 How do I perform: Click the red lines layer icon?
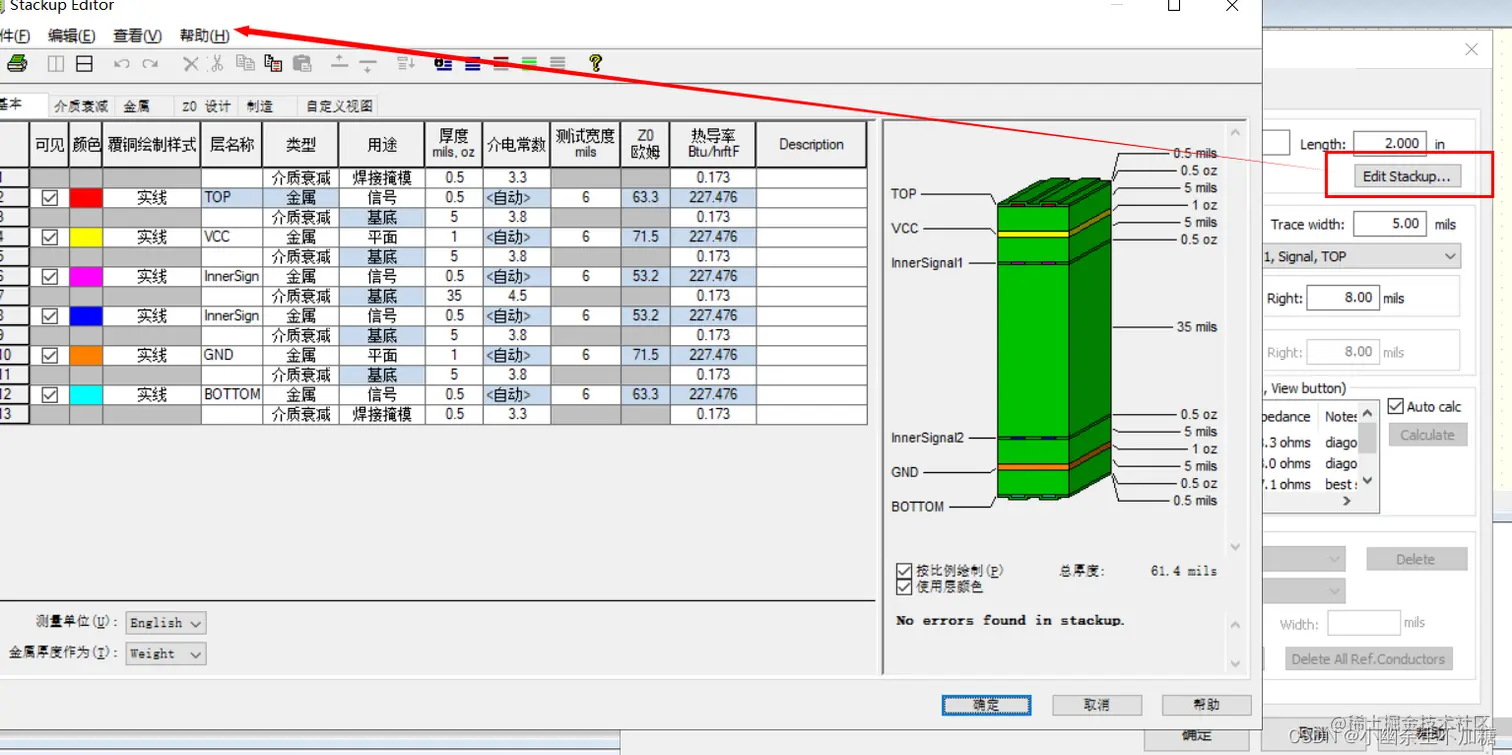pyautogui.click(x=501, y=63)
